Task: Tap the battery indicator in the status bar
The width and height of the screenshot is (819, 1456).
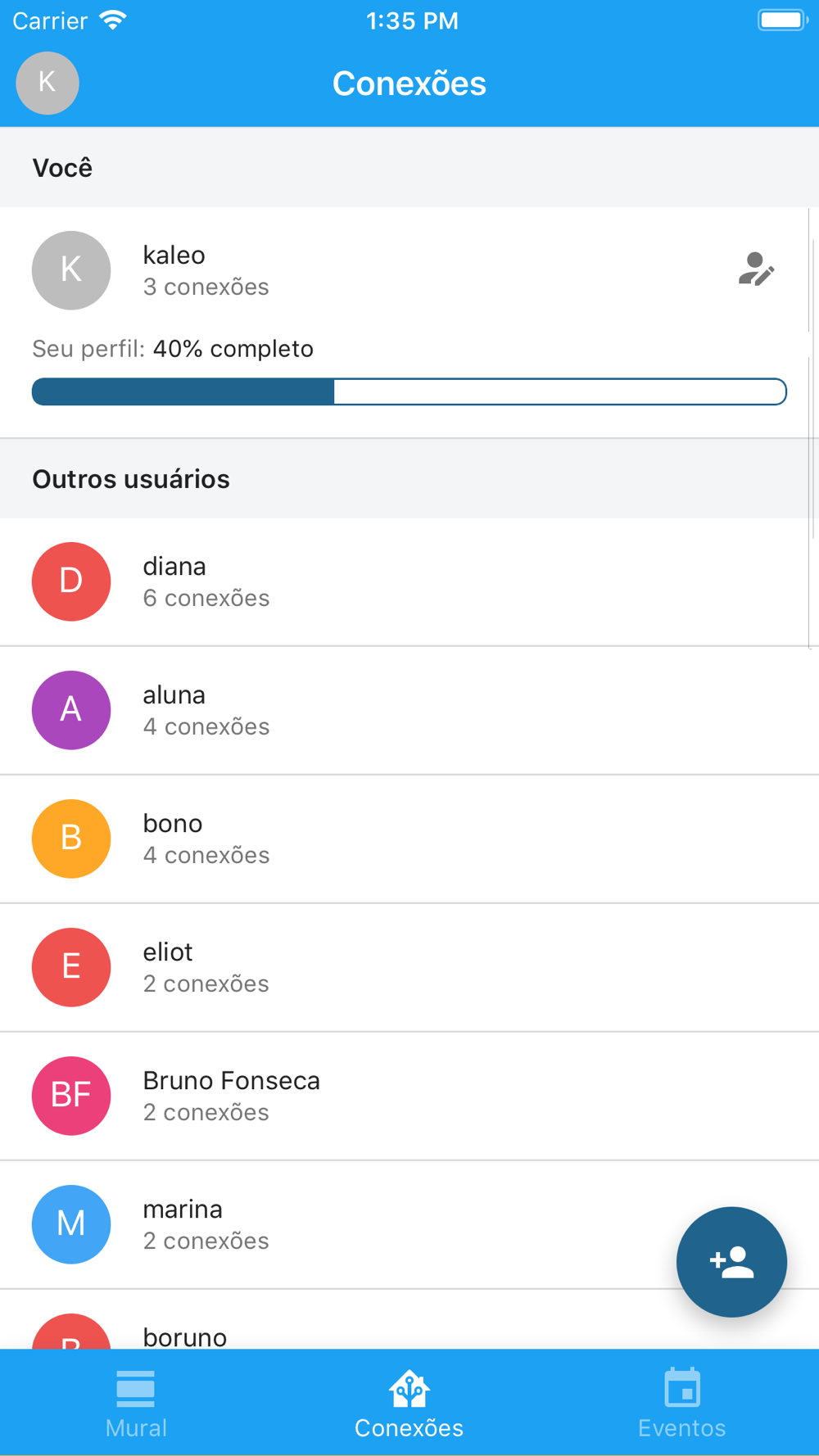Action: (x=782, y=20)
